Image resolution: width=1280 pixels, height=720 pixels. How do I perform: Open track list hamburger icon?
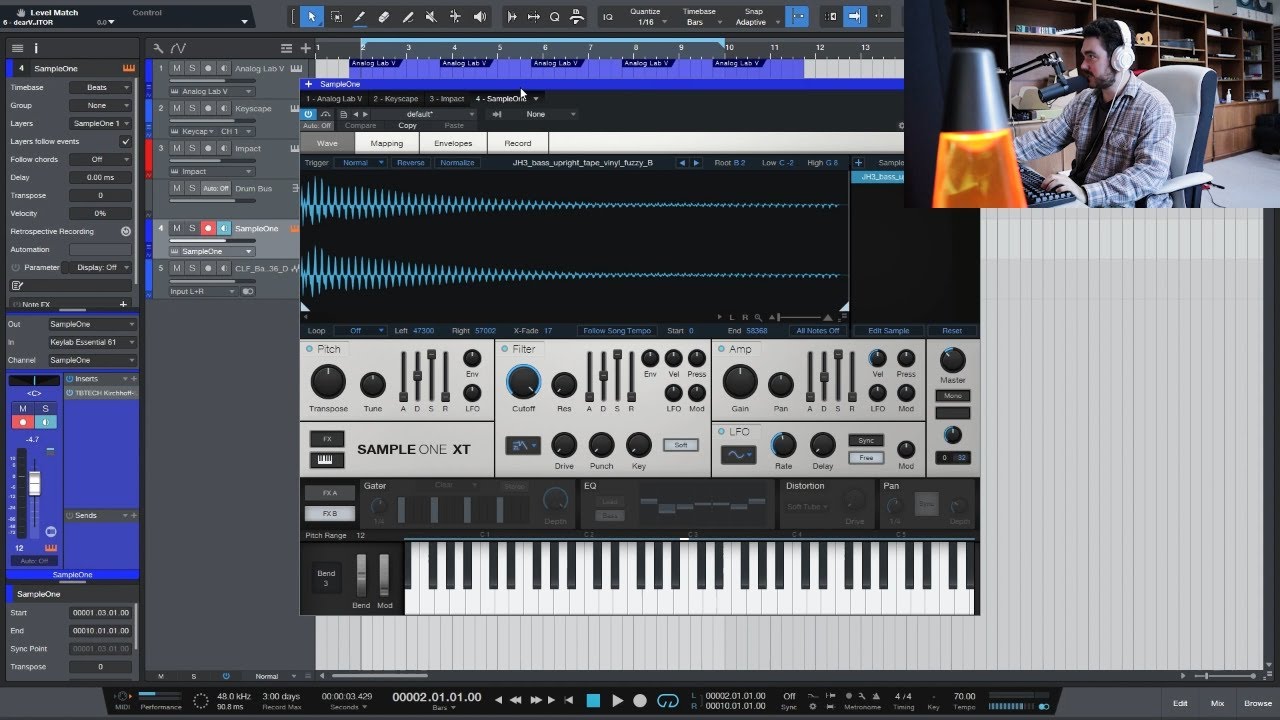point(17,47)
